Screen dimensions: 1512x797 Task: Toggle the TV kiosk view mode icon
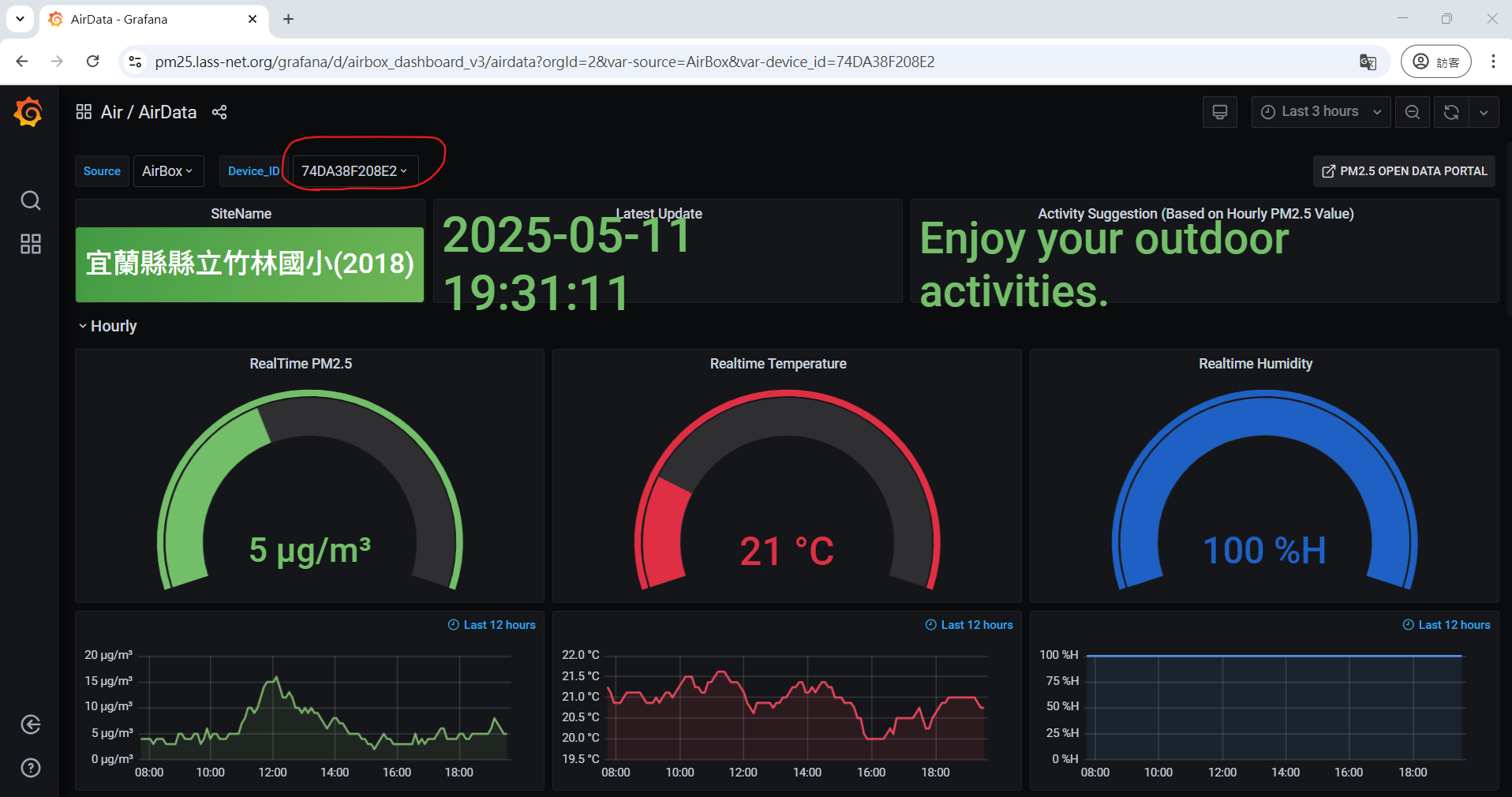pos(1219,112)
